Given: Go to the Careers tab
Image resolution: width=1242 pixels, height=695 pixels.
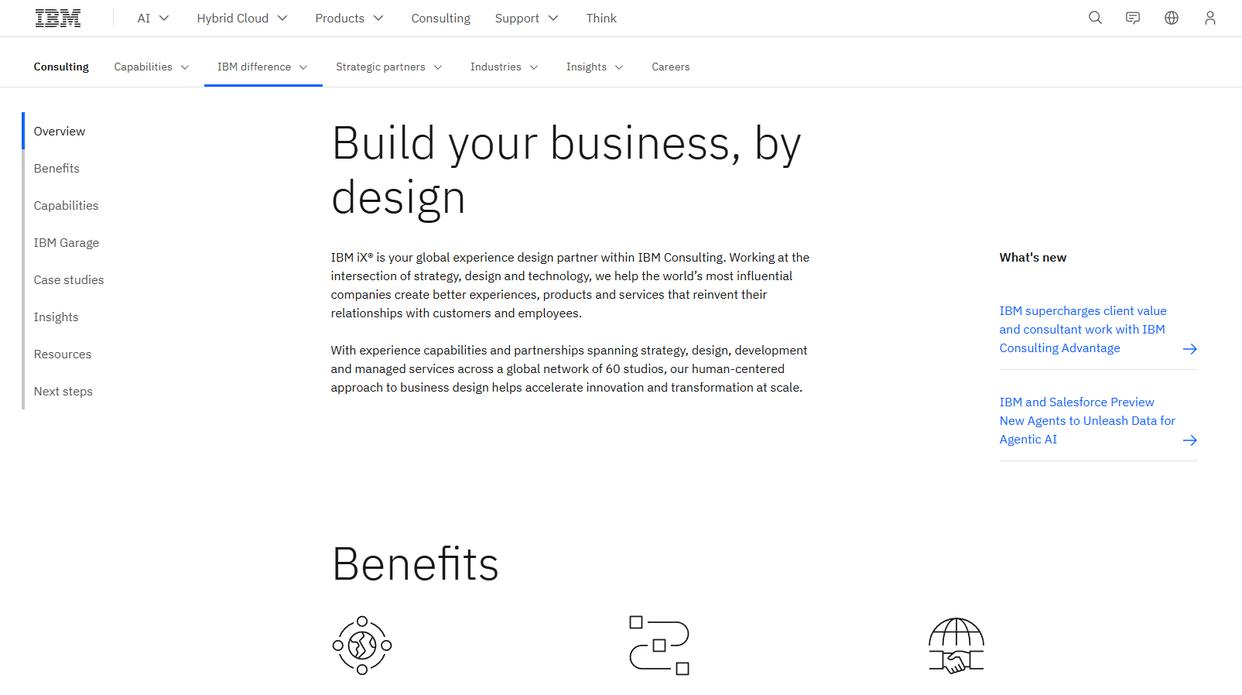Looking at the screenshot, I should (x=671, y=67).
